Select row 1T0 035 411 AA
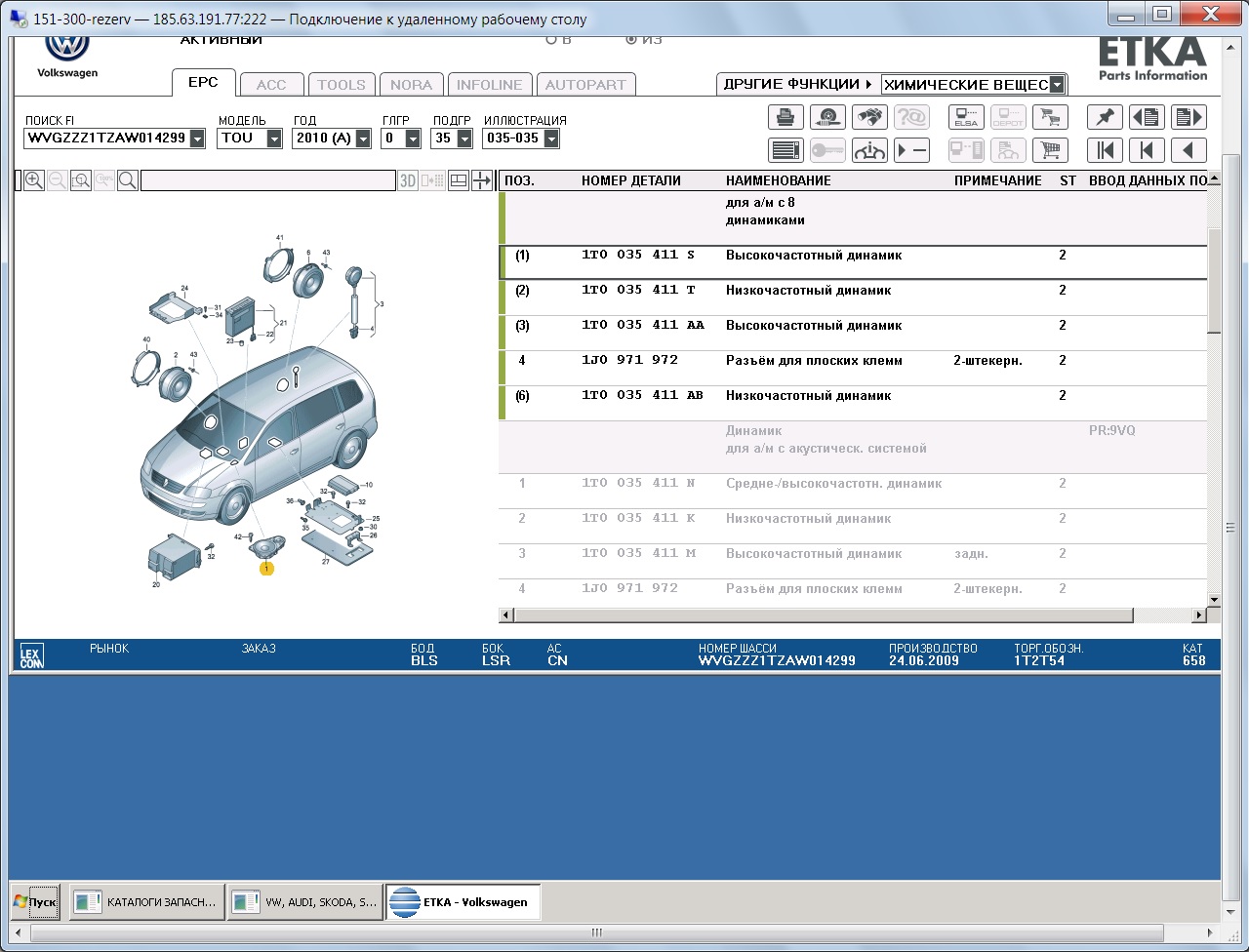Image resolution: width=1249 pixels, height=952 pixels. (853, 333)
